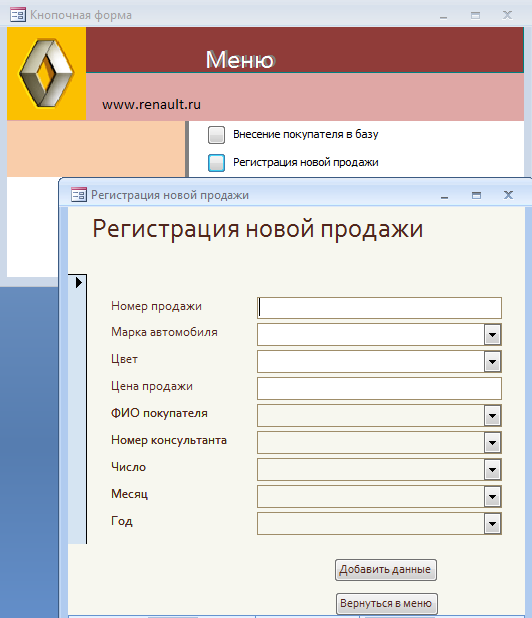
Task: Open the Цвет dropdown arrow
Action: 492,362
